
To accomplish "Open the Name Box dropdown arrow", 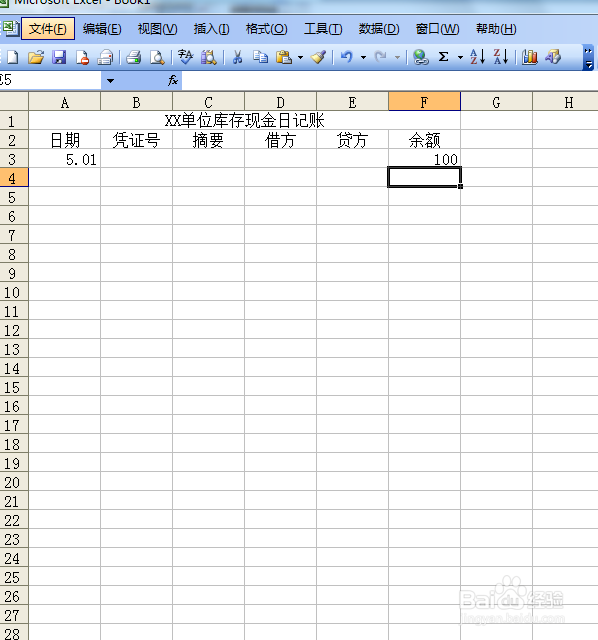I will tap(110, 81).
